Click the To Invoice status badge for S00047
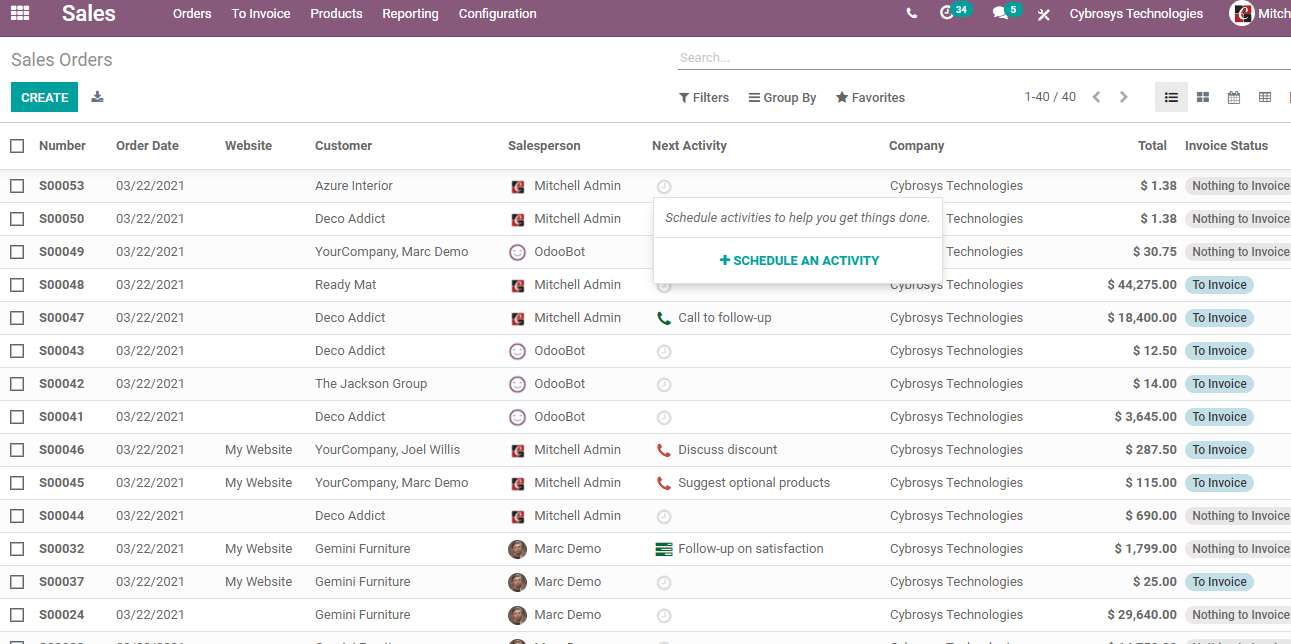This screenshot has height=644, width=1291. (1219, 318)
